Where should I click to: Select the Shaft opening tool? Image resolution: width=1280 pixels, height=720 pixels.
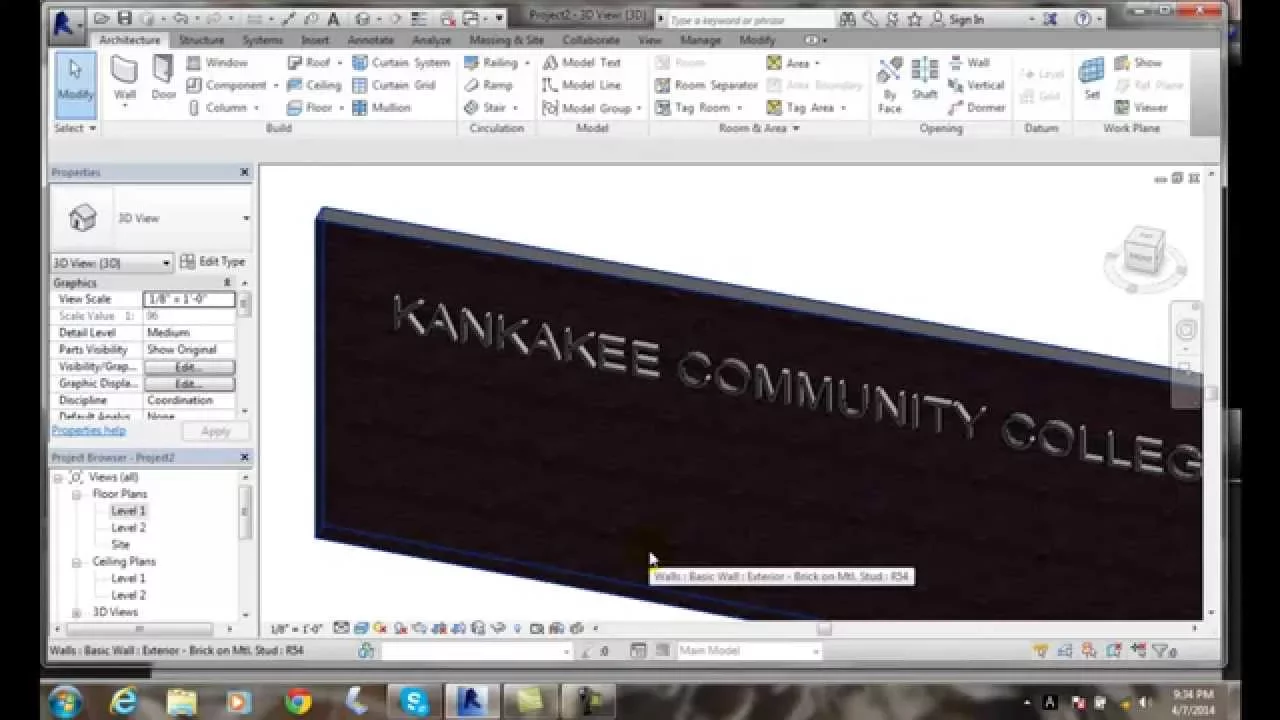[925, 80]
